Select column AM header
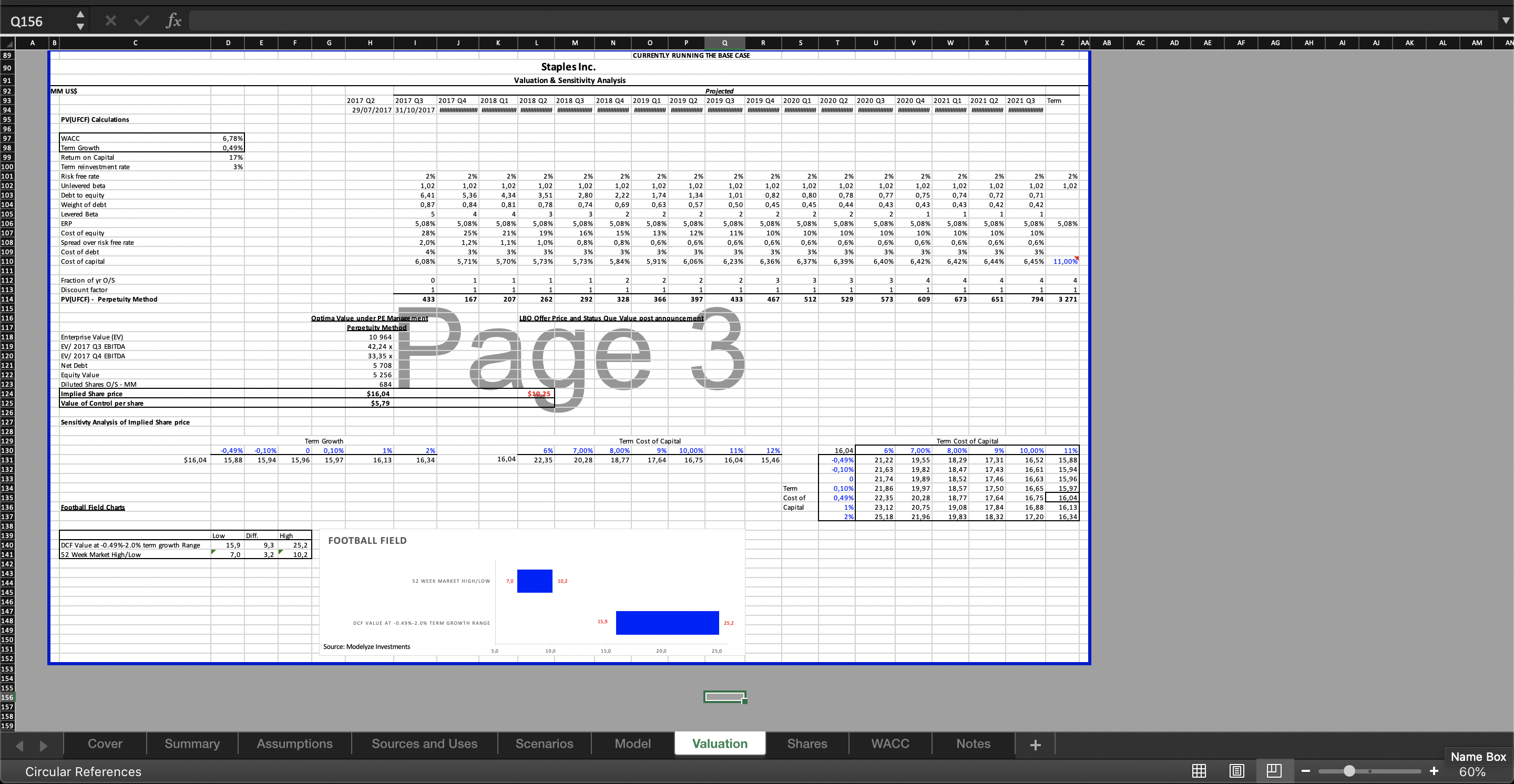The width and height of the screenshot is (1514, 784). pos(1476,43)
